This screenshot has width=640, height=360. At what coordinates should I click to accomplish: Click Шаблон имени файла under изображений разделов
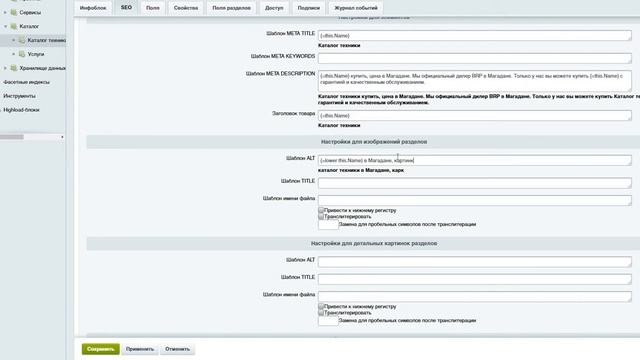[x=475, y=200]
